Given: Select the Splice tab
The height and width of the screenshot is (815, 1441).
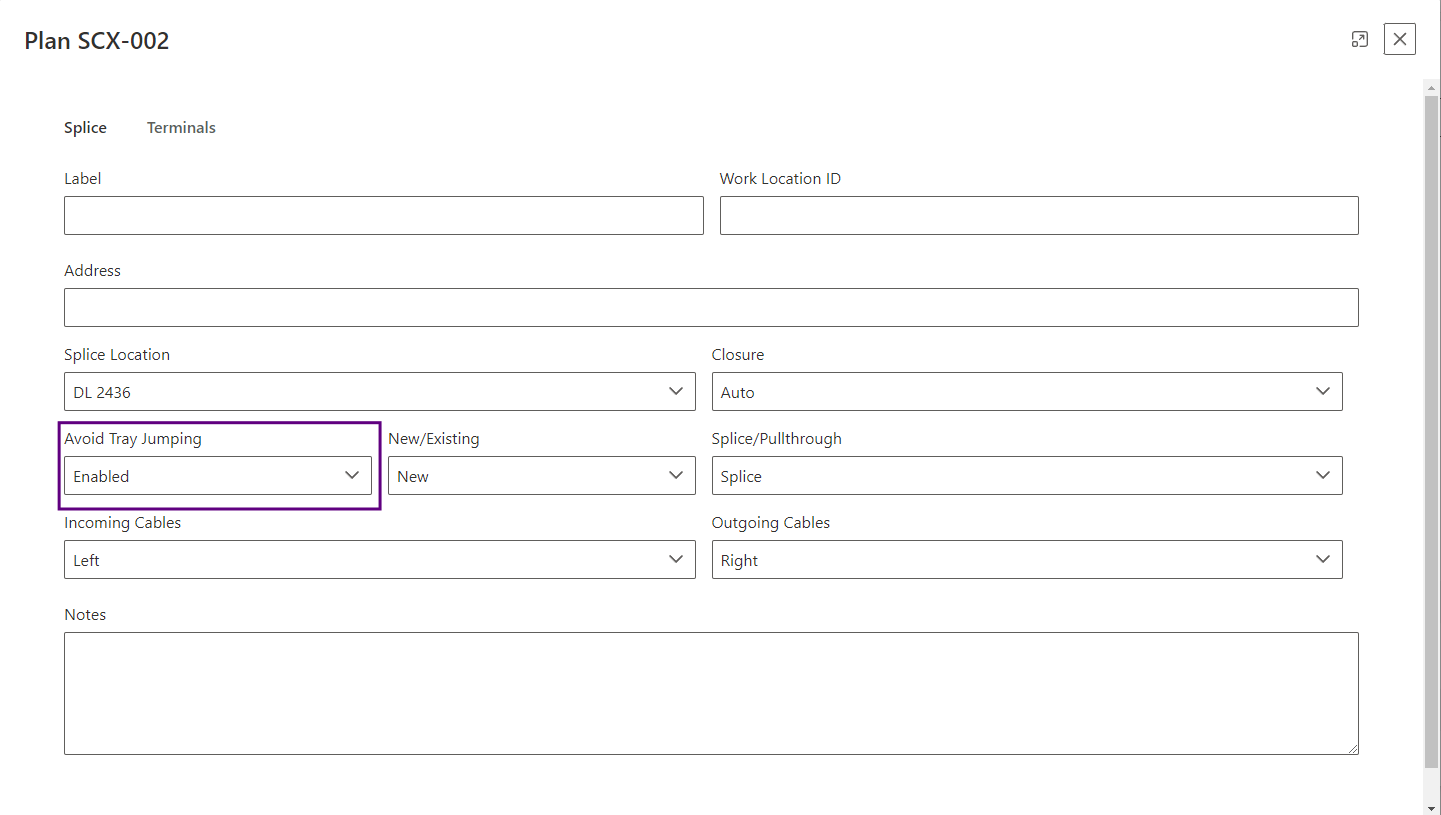Looking at the screenshot, I should (x=85, y=128).
